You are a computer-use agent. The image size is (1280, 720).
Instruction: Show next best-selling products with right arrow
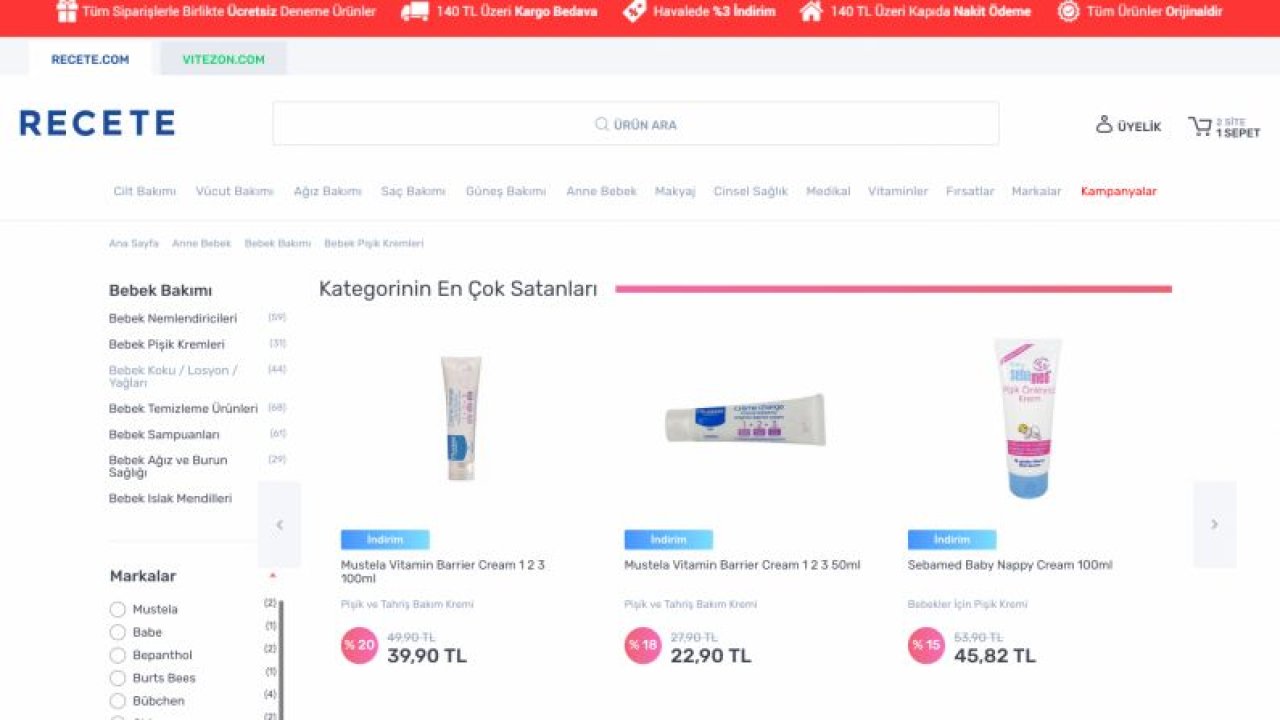click(x=1214, y=524)
